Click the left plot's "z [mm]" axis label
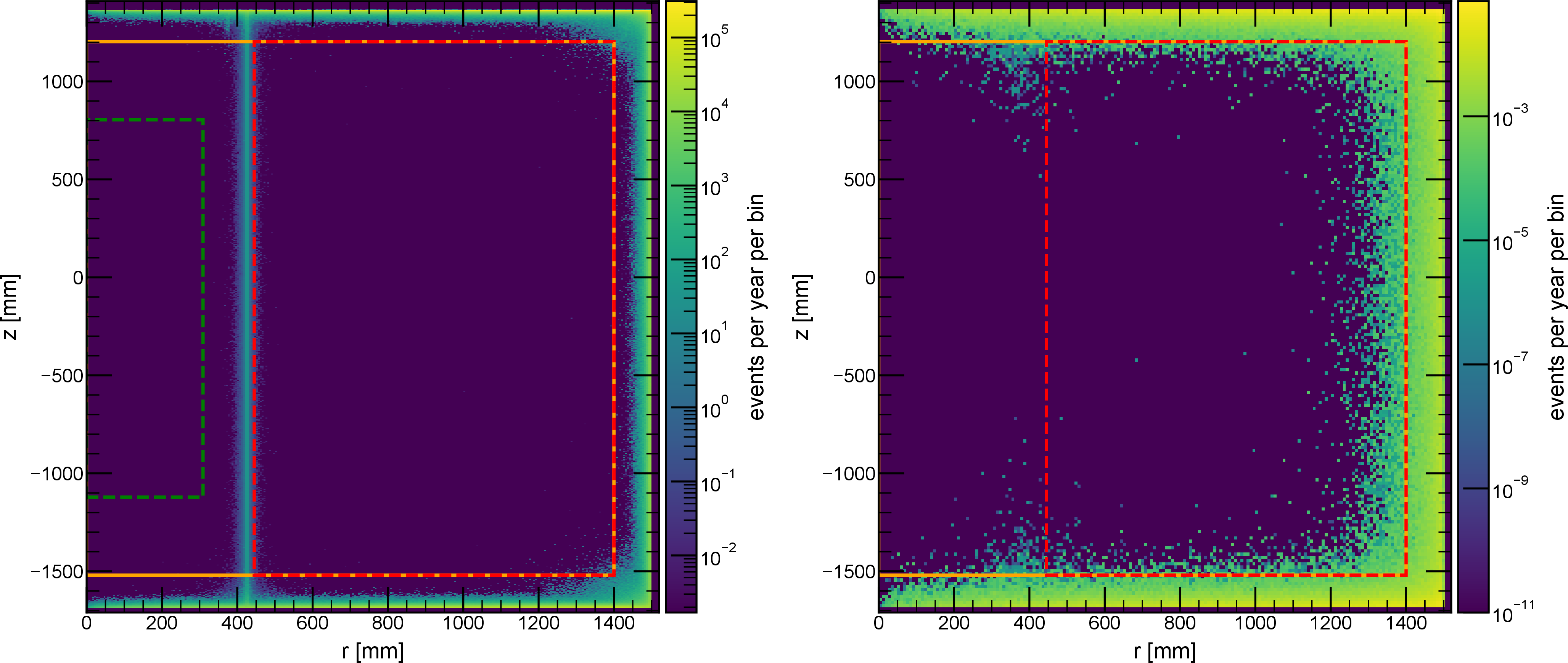 (10, 307)
